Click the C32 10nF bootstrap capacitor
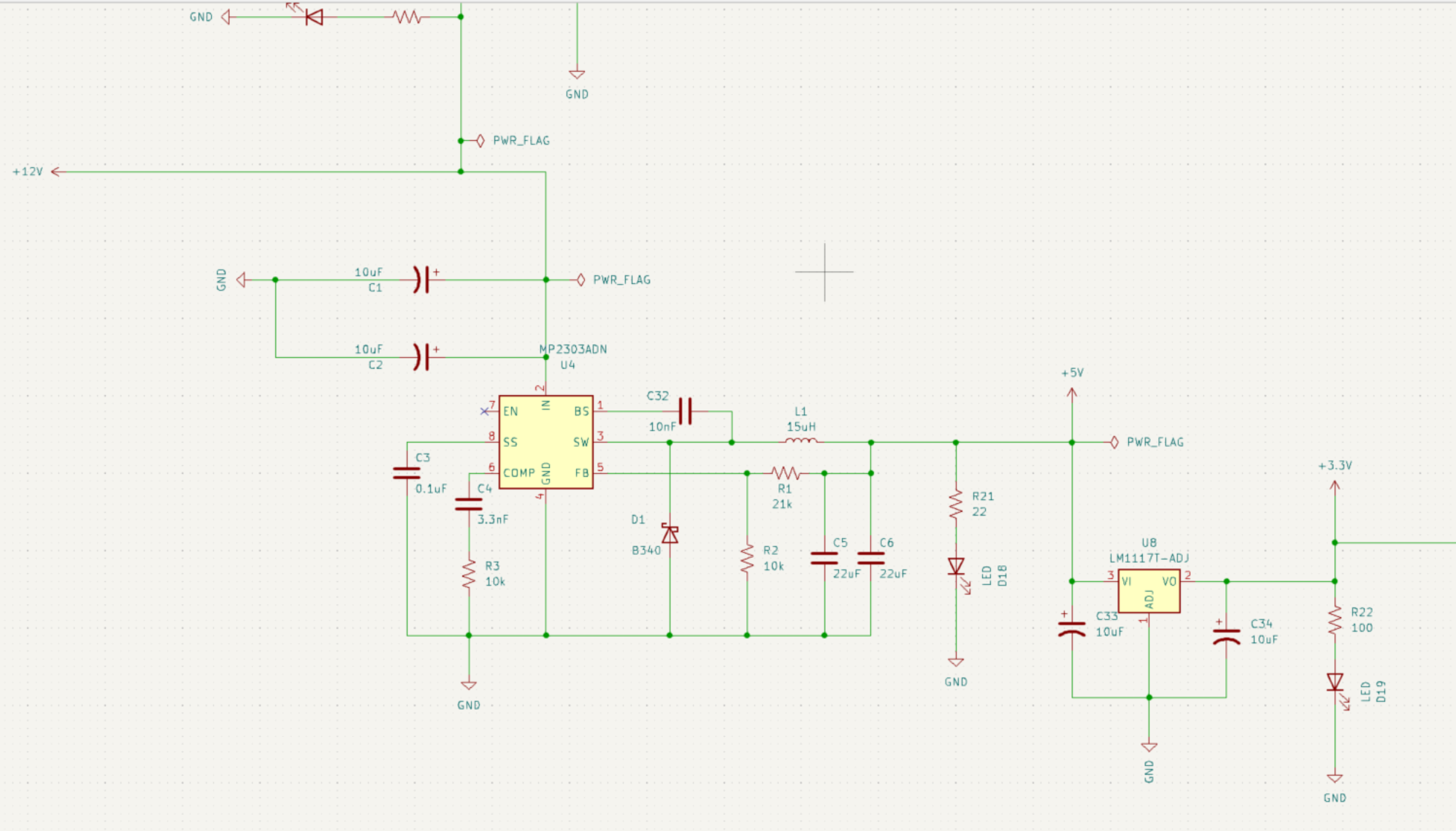The image size is (1456, 831). [685, 411]
